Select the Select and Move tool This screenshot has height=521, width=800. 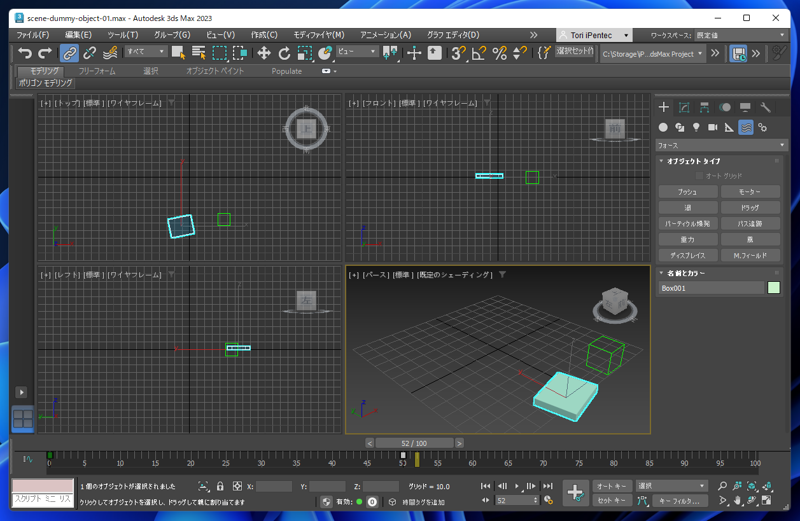click(x=264, y=53)
